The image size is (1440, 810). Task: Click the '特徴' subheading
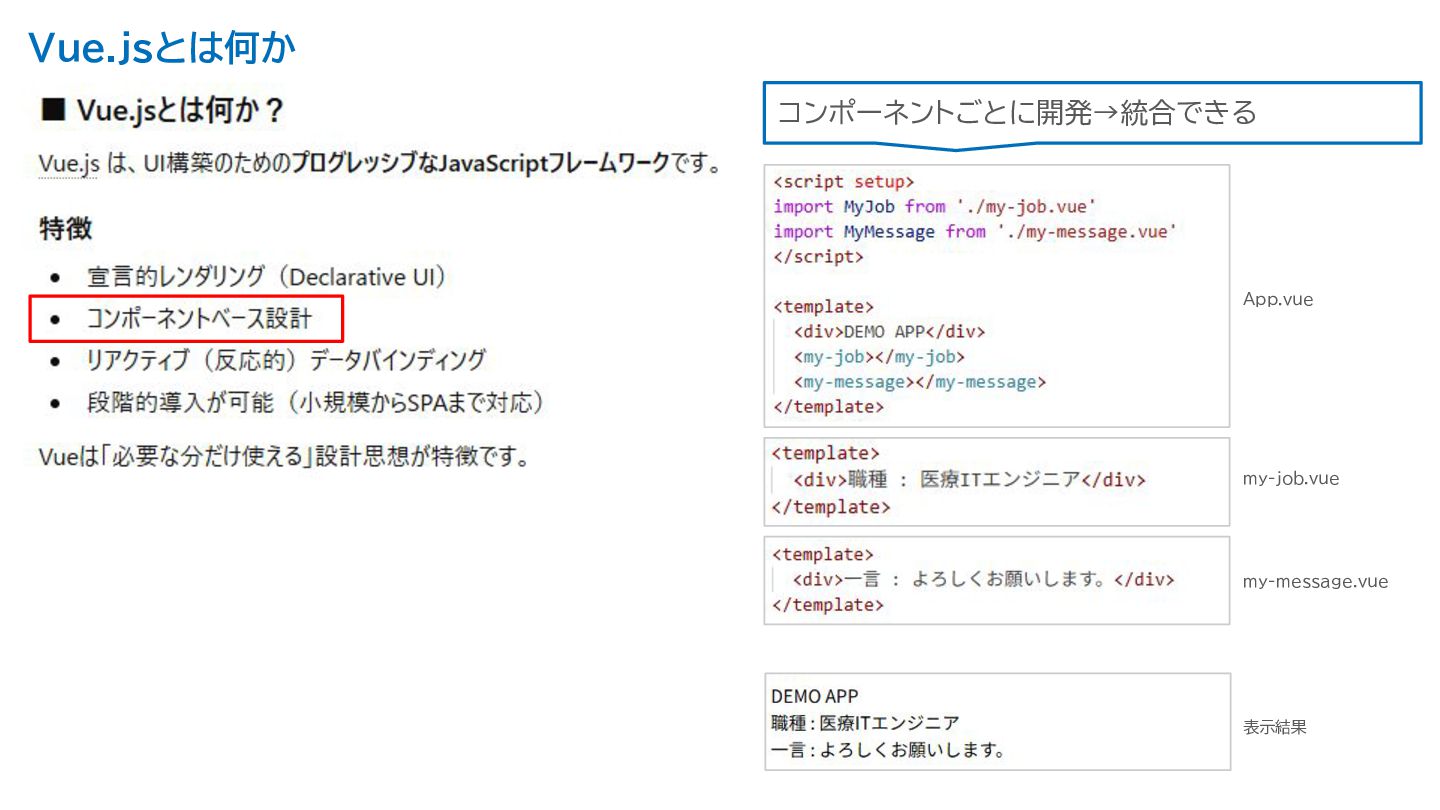tap(65, 228)
